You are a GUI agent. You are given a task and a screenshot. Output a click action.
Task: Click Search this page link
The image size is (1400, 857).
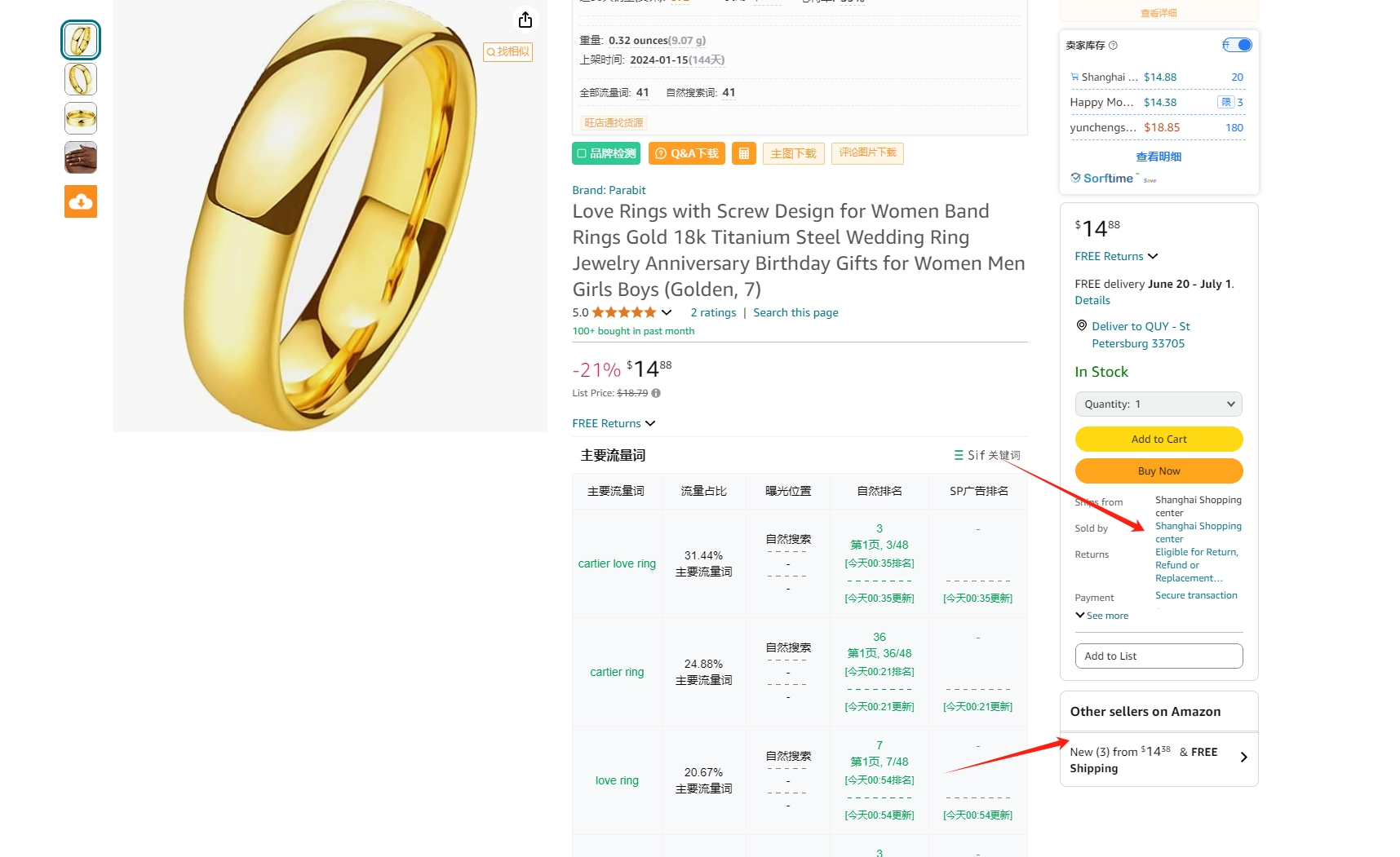click(795, 312)
